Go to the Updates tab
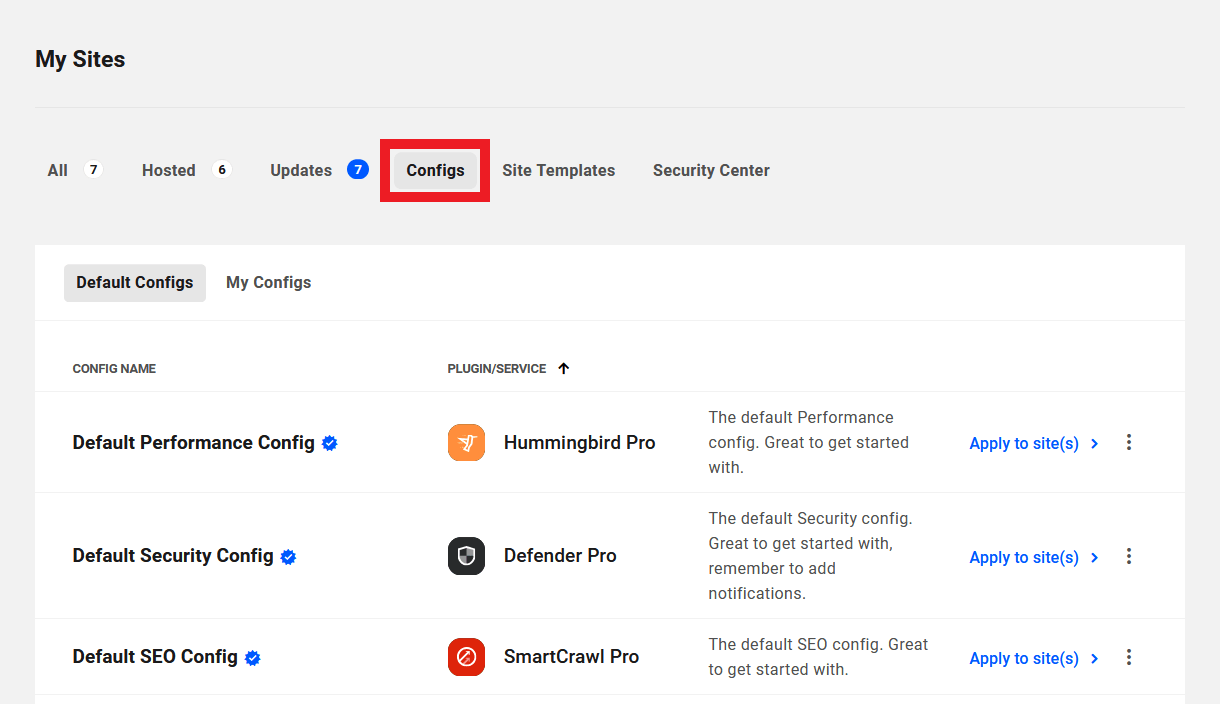Image resolution: width=1220 pixels, height=704 pixels. pos(301,170)
